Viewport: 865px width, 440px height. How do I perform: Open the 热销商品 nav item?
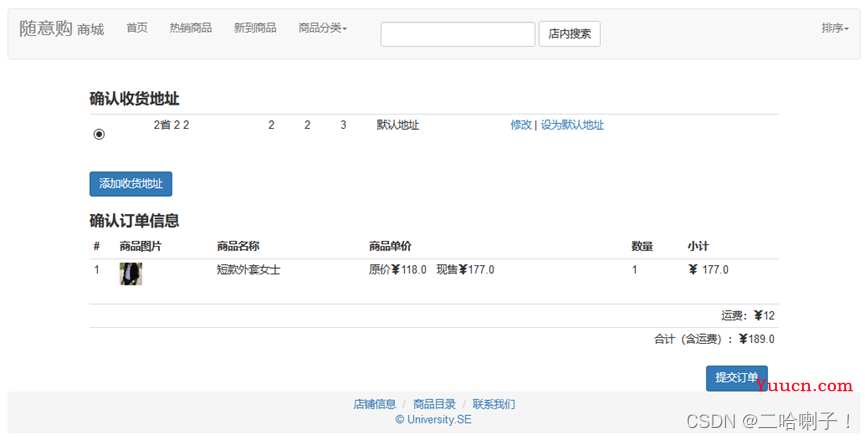pos(190,28)
